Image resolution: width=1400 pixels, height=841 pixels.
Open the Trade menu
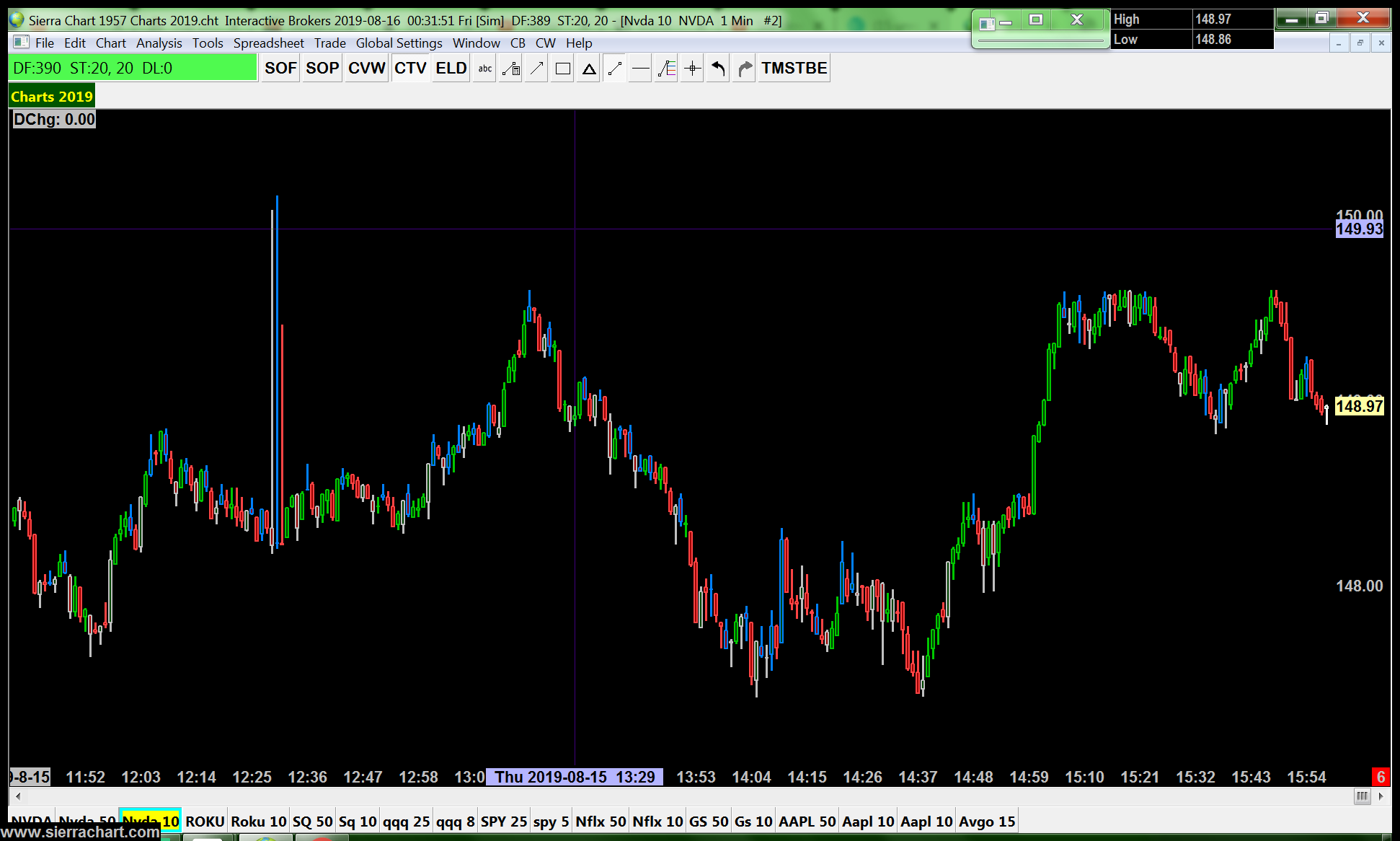(x=329, y=43)
